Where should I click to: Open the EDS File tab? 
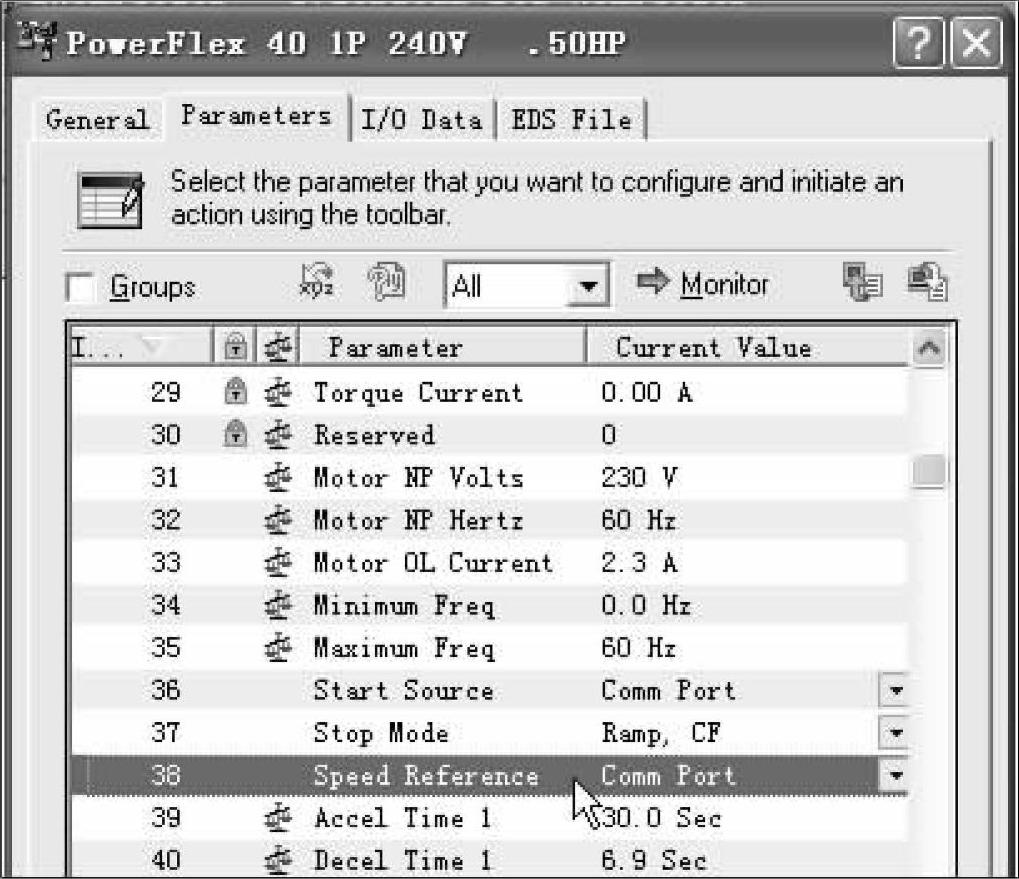[x=571, y=120]
